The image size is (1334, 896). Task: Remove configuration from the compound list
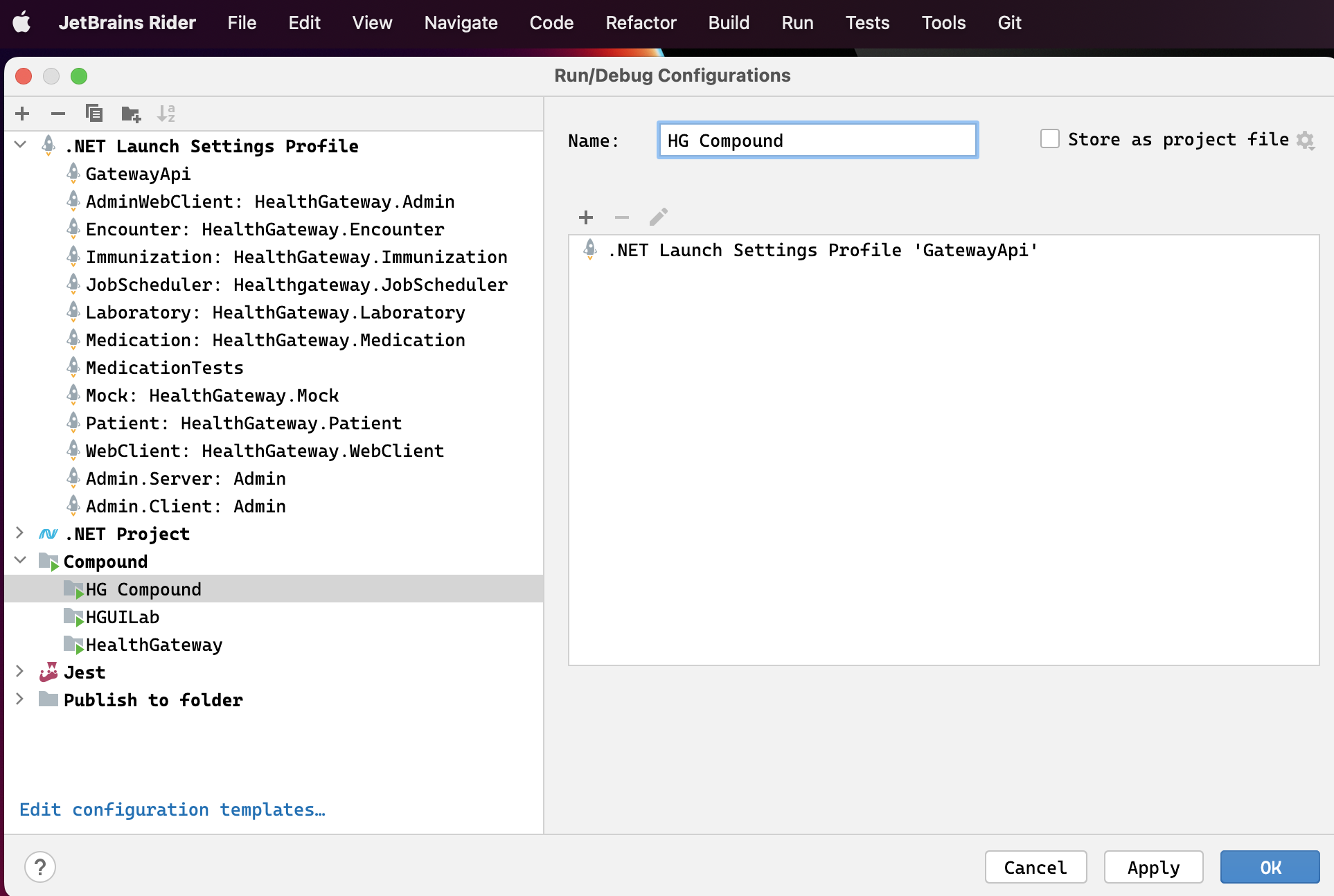pyautogui.click(x=622, y=217)
